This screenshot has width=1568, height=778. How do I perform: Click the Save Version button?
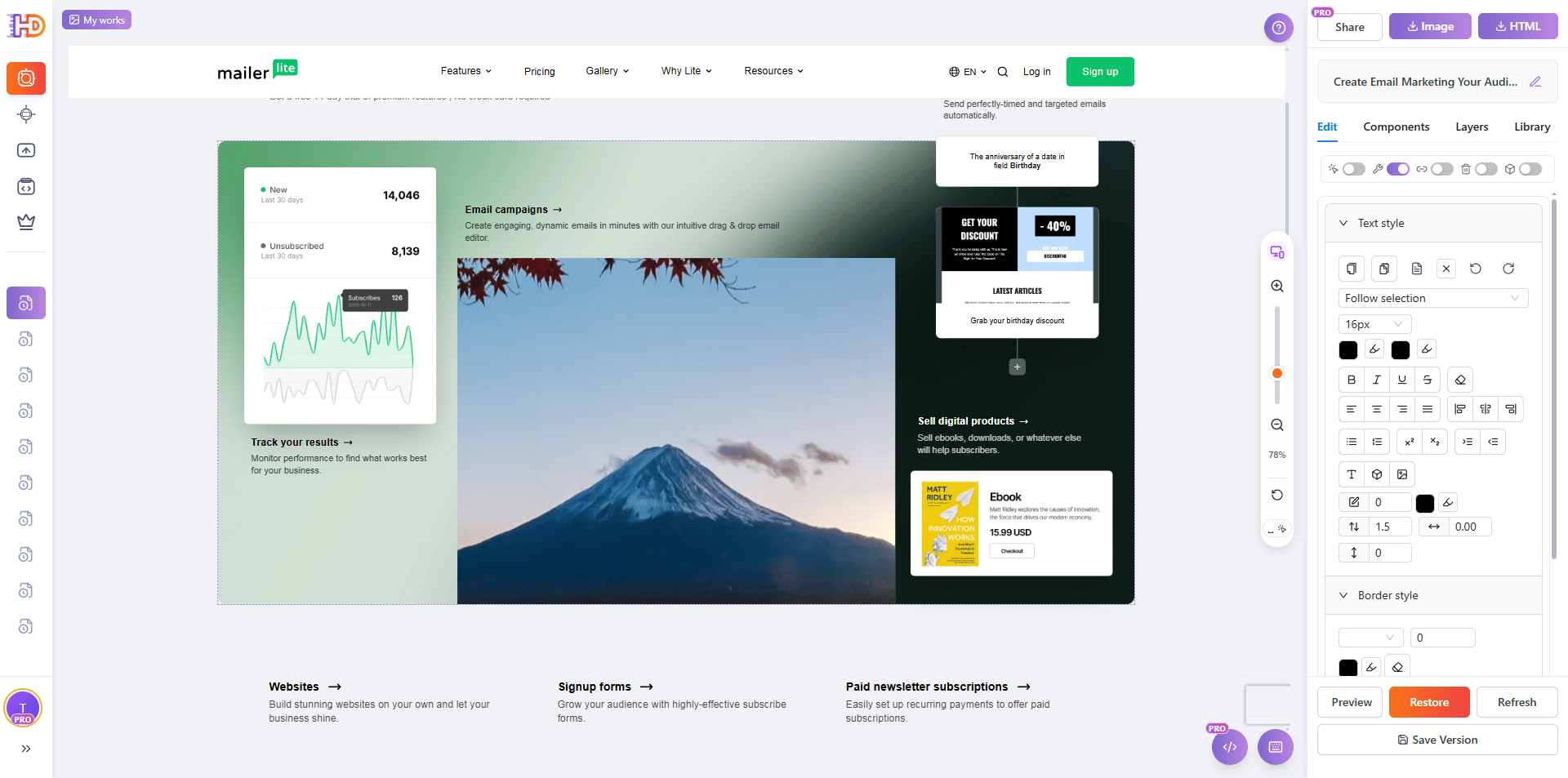click(1437, 740)
